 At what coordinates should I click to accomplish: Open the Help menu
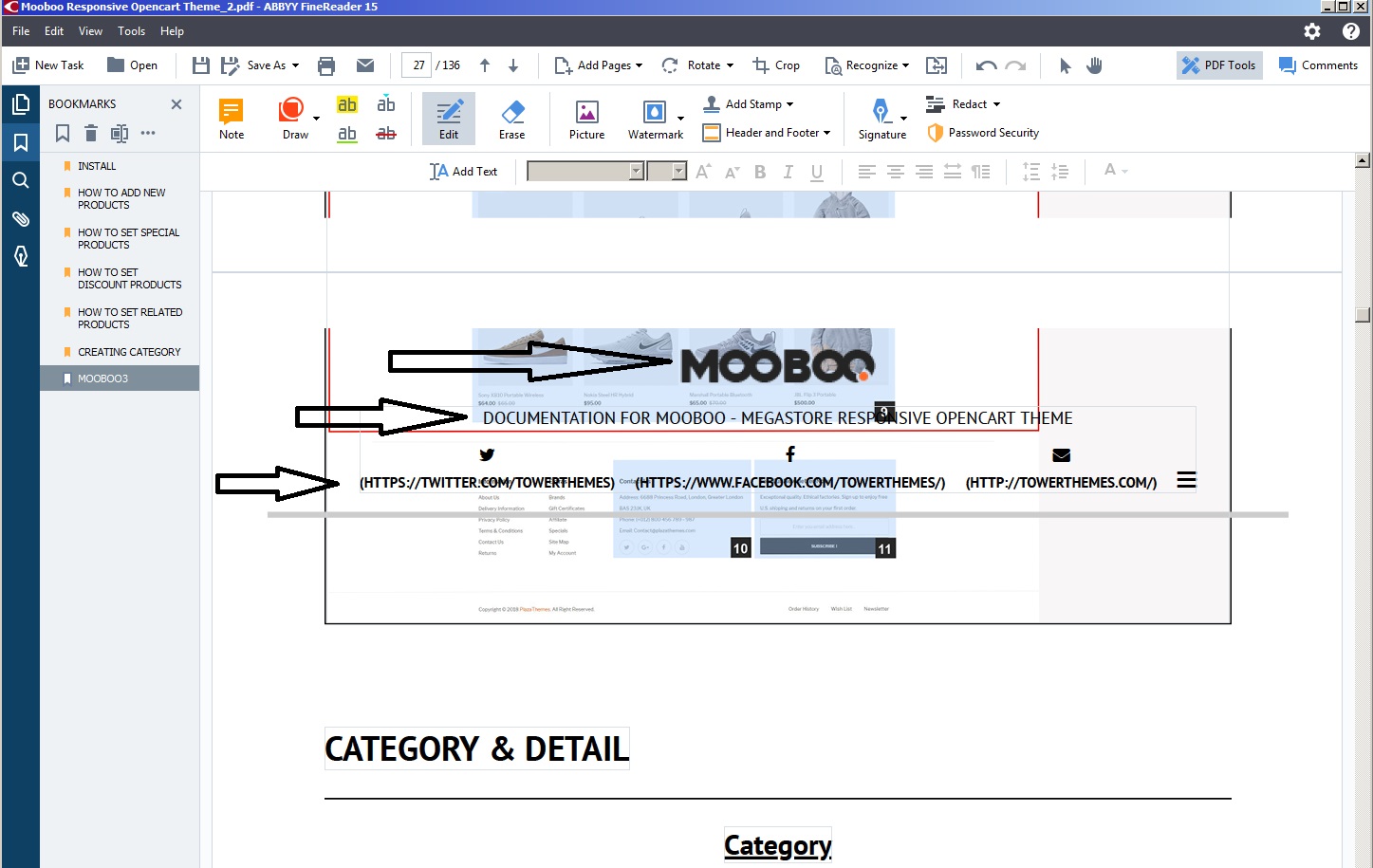172,31
